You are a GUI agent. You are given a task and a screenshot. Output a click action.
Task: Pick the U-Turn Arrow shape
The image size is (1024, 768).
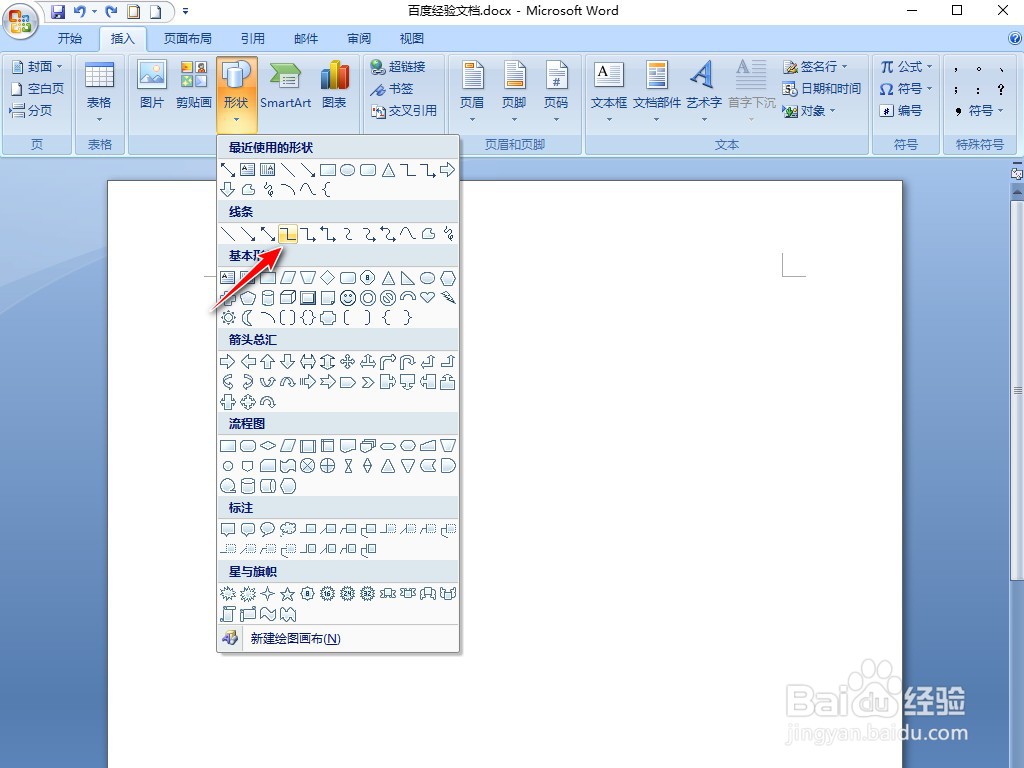pos(408,362)
